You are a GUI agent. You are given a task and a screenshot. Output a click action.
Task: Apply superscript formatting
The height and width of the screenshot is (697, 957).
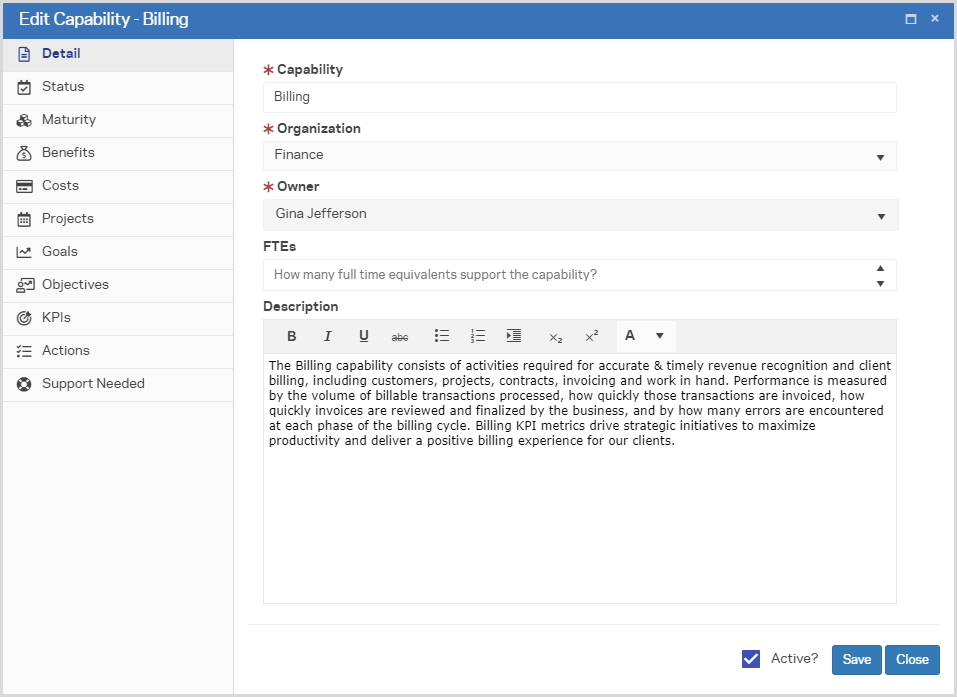tap(592, 336)
